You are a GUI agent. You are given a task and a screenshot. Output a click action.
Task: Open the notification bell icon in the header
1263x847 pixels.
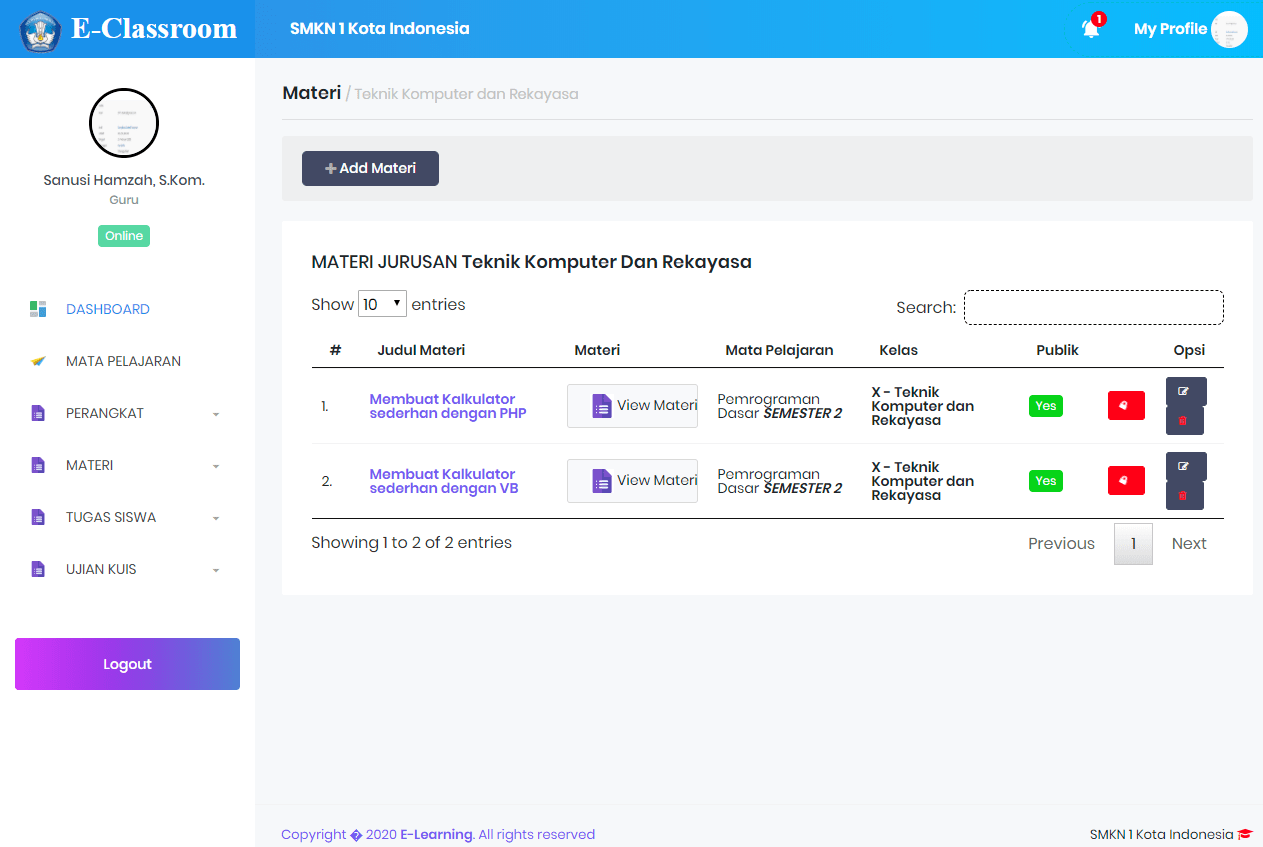click(x=1089, y=27)
